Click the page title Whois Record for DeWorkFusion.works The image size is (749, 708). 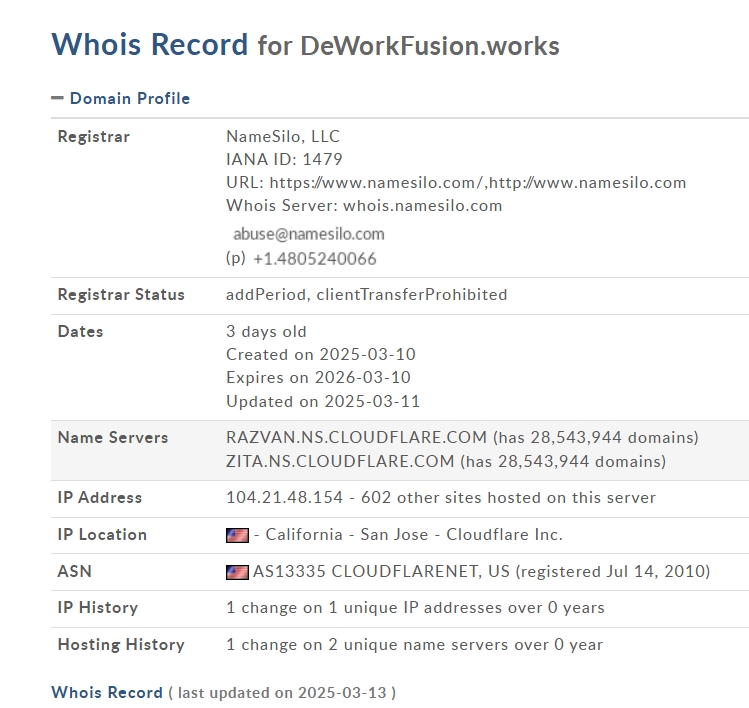305,45
